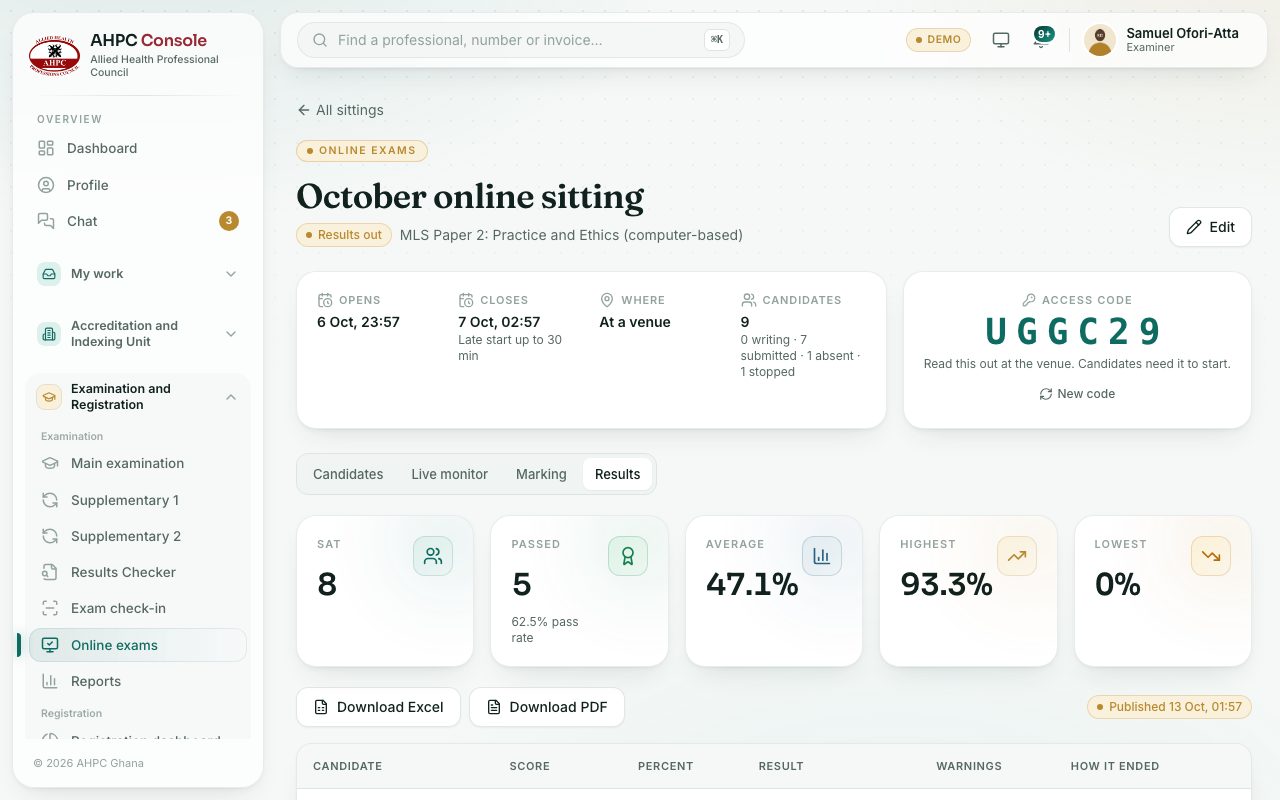Click the WARNINGS column header
This screenshot has width=1280, height=800.
coord(969,766)
